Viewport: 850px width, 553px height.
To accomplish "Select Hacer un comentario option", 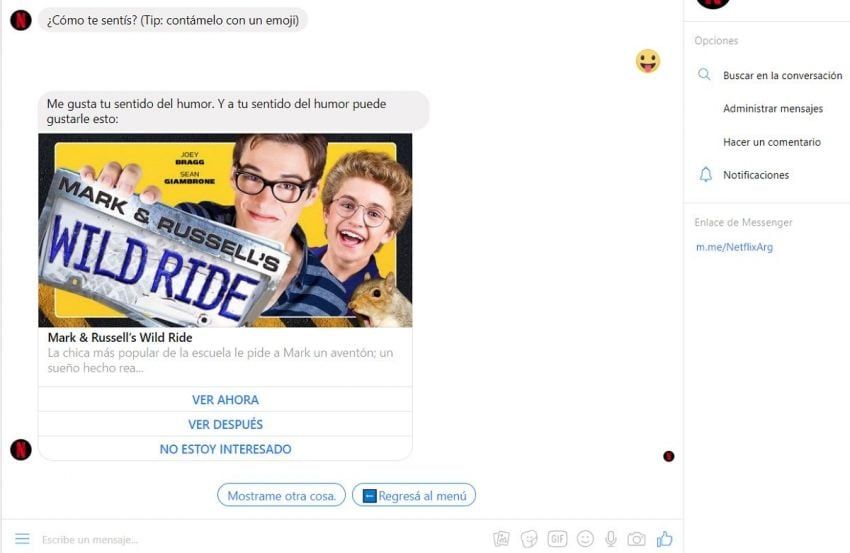I will pos(772,142).
